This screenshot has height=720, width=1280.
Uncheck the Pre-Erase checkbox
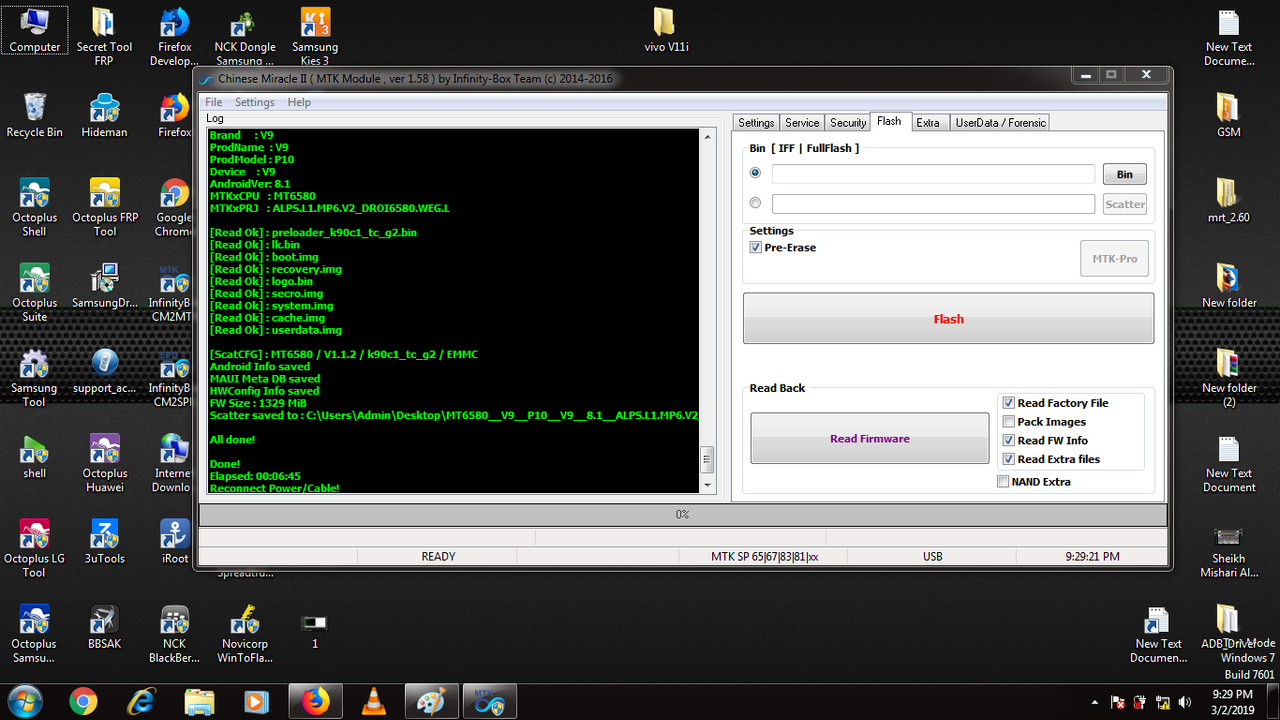[x=756, y=247]
